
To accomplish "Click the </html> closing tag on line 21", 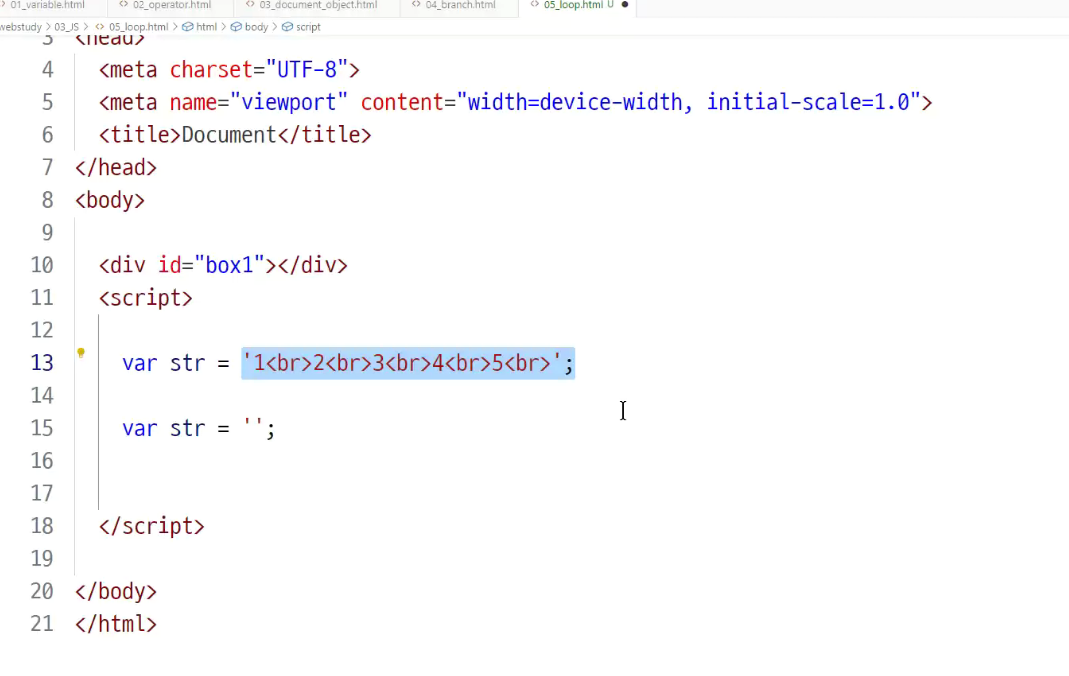I will coord(116,624).
